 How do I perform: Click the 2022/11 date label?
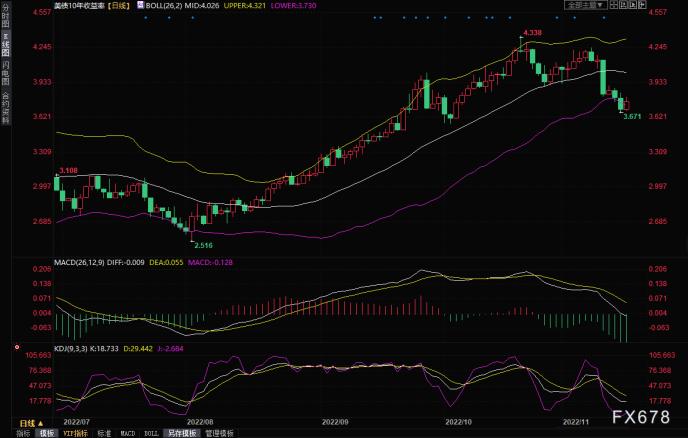[x=576, y=422]
